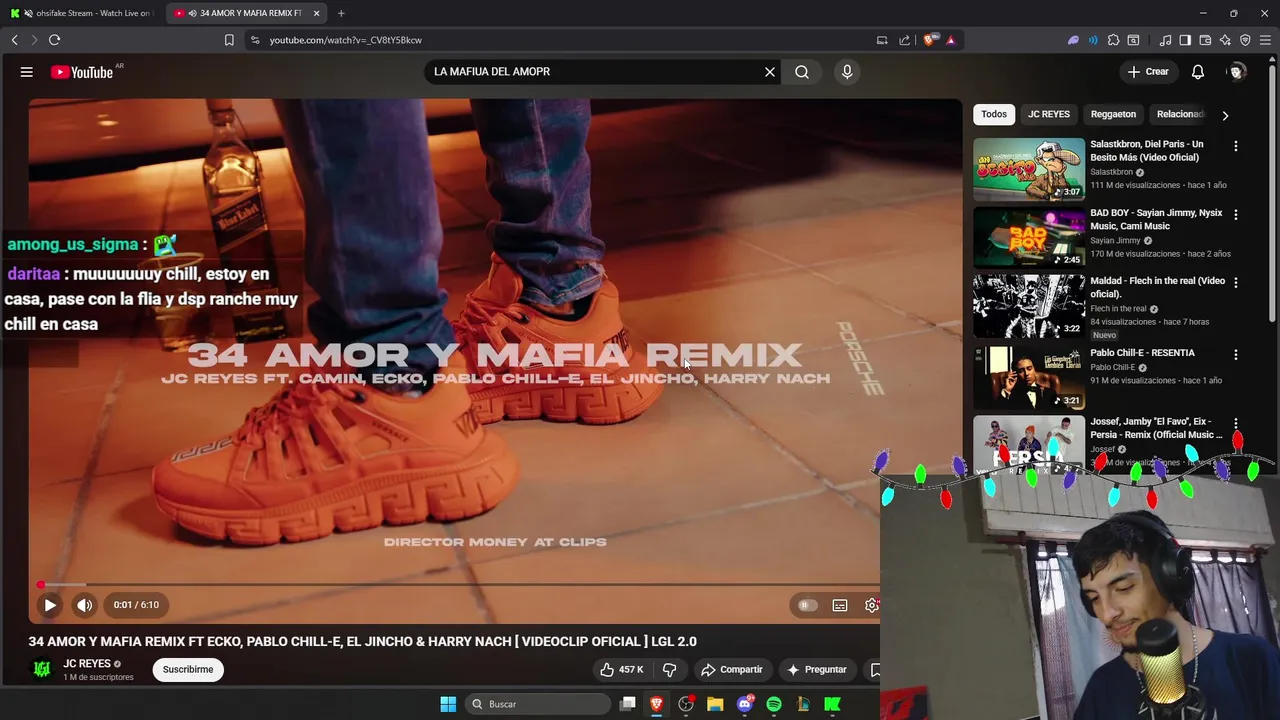Turn on video subtitles
The image size is (1280, 720).
pos(840,605)
